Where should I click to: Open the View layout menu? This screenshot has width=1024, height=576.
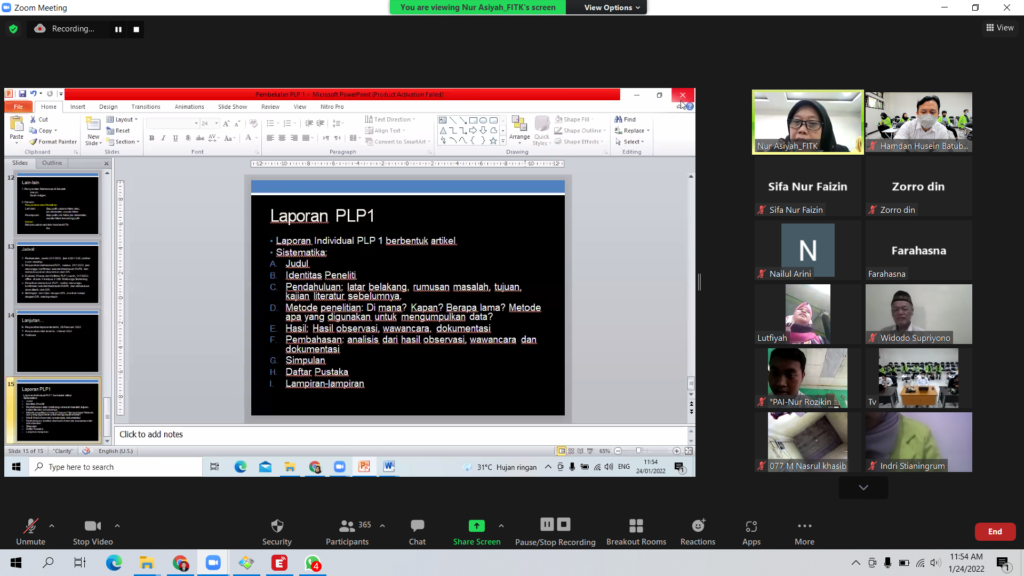pyautogui.click(x=1000, y=27)
